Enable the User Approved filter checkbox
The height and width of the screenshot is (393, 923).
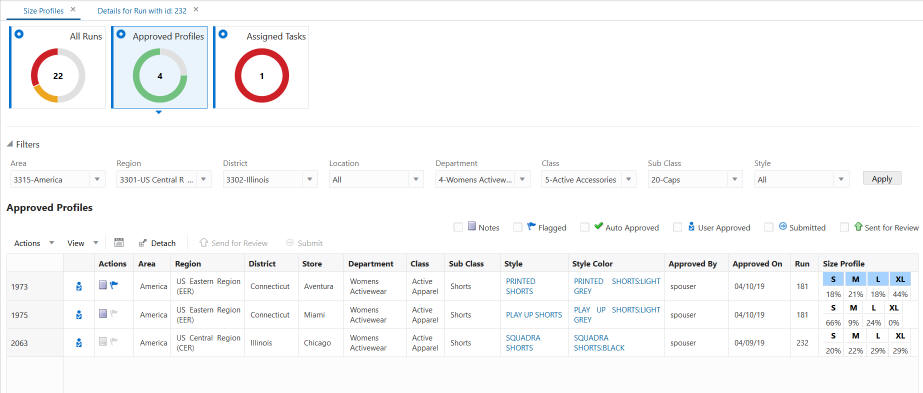[678, 227]
